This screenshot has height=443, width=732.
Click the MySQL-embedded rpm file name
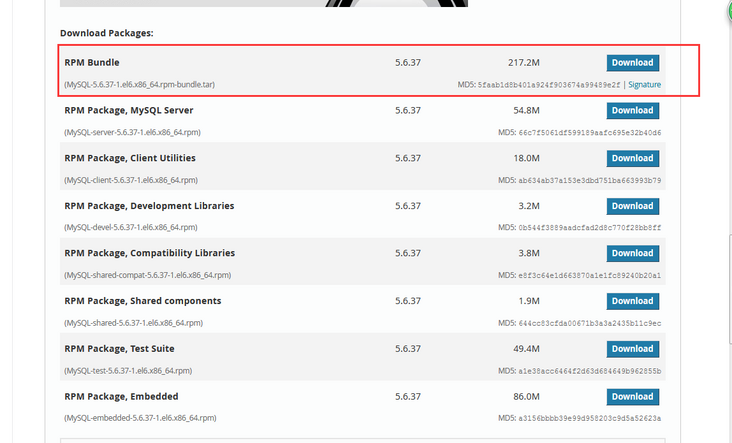[x=139, y=418]
